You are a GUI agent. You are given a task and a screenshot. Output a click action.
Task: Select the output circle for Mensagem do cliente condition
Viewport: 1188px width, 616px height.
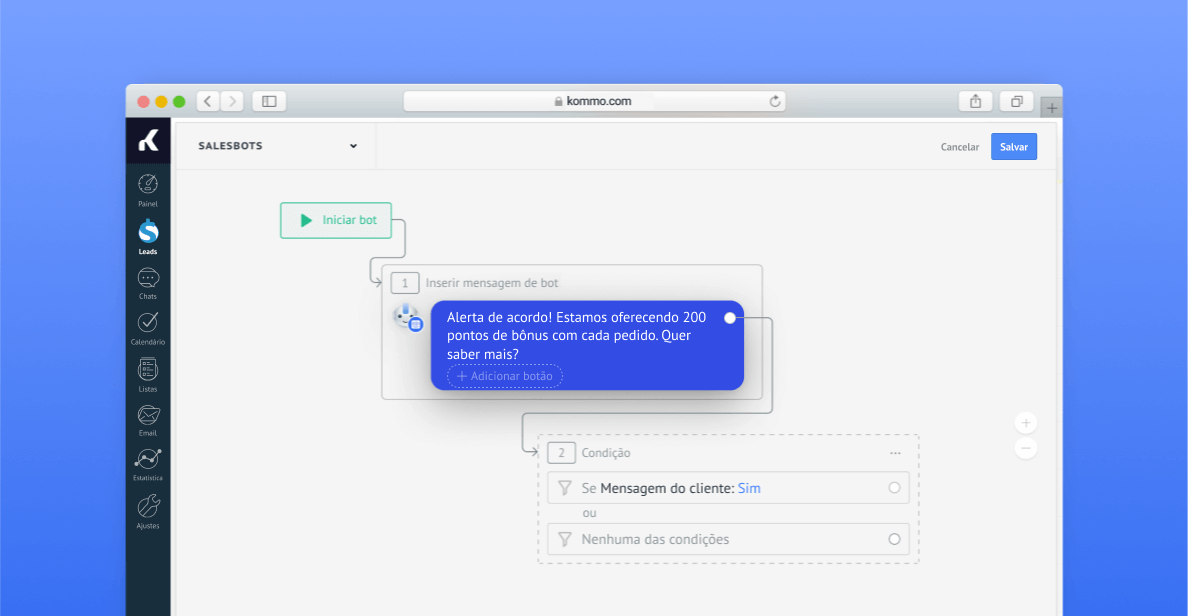coord(894,488)
